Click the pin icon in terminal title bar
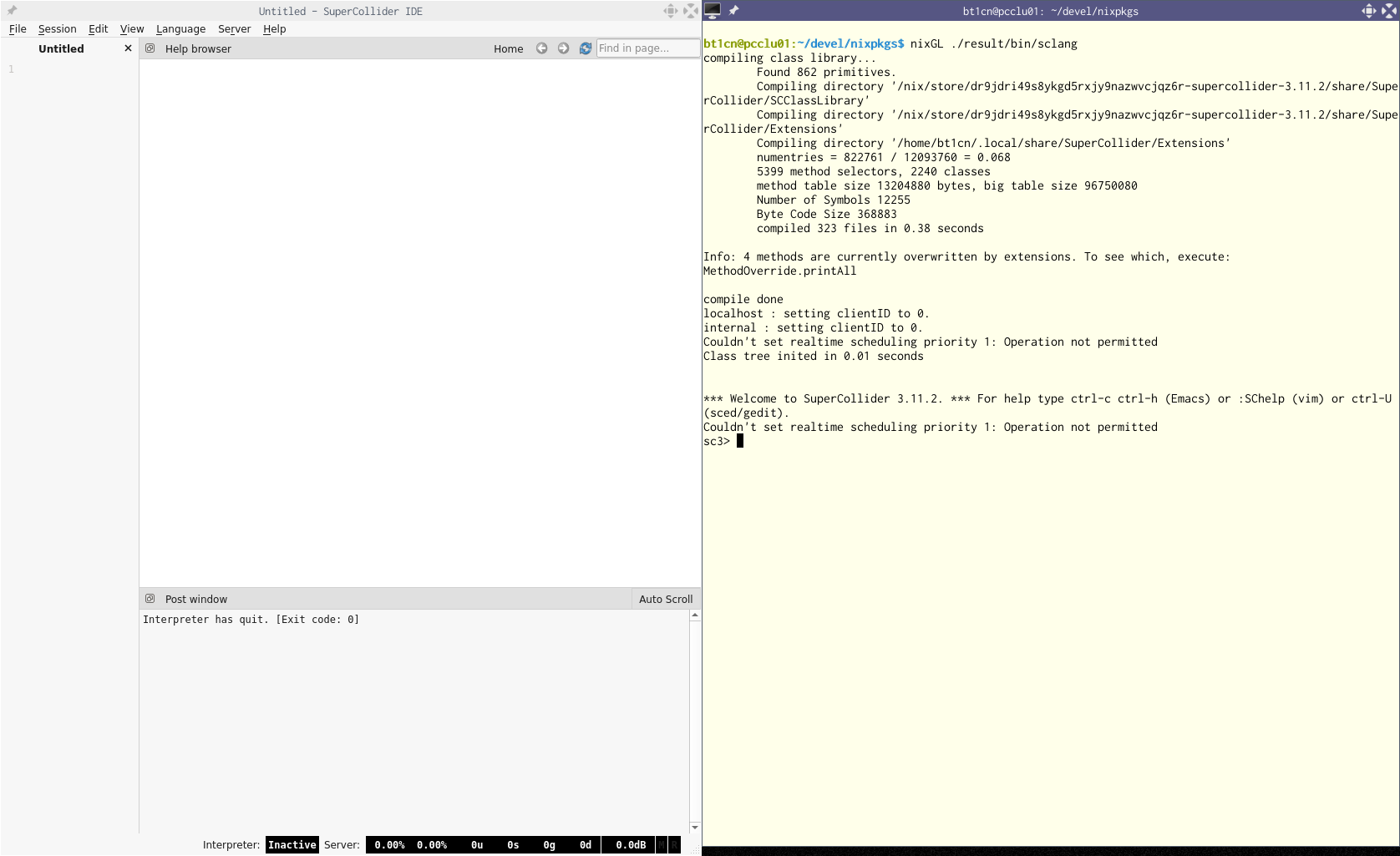This screenshot has height=856, width=1400. pos(733,11)
